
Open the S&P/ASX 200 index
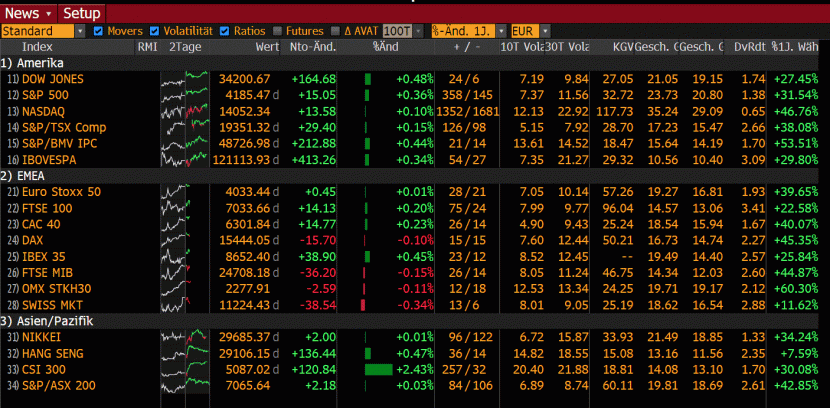pyautogui.click(x=59, y=386)
